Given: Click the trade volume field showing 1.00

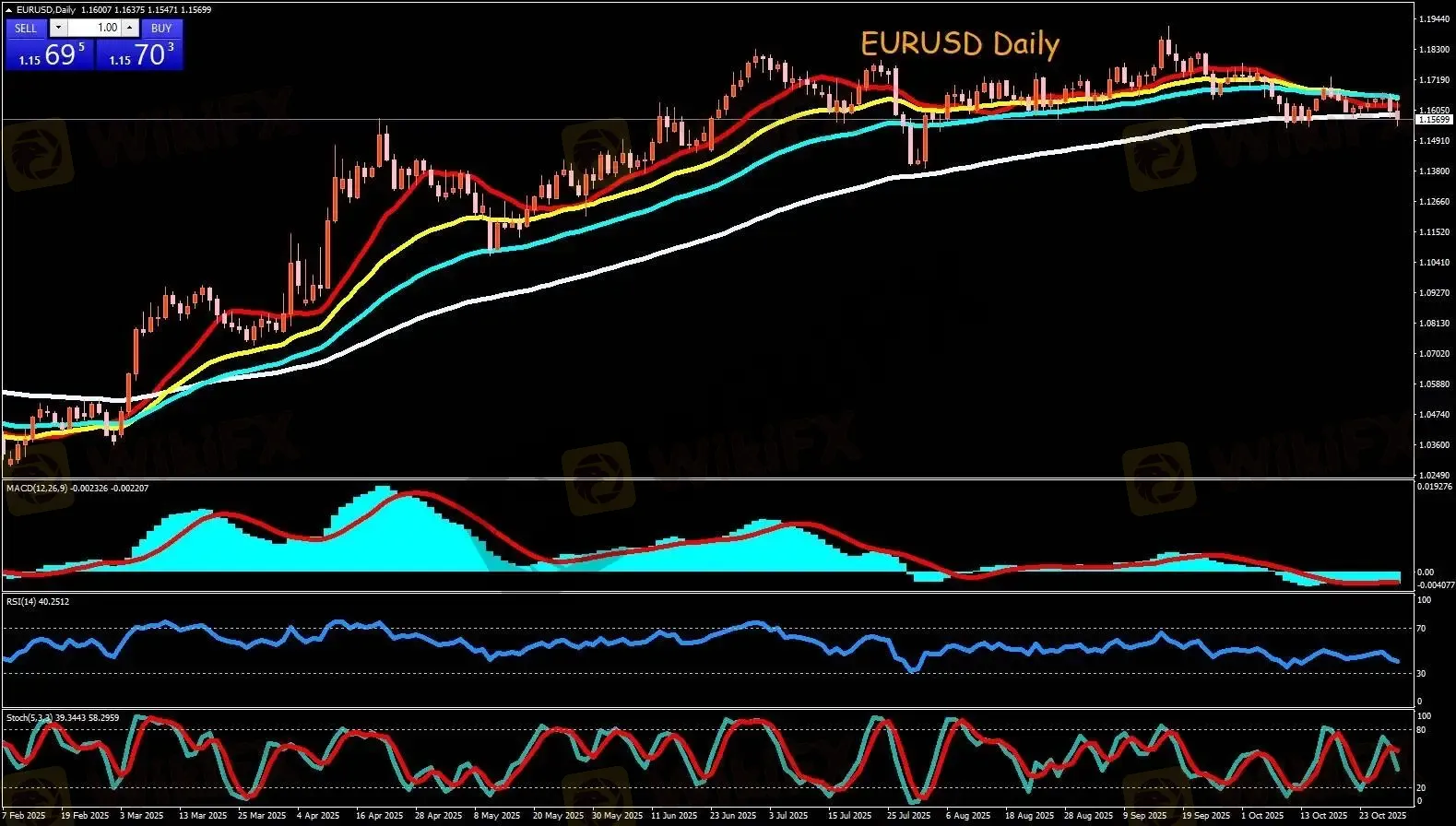Looking at the screenshot, I should (x=95, y=29).
